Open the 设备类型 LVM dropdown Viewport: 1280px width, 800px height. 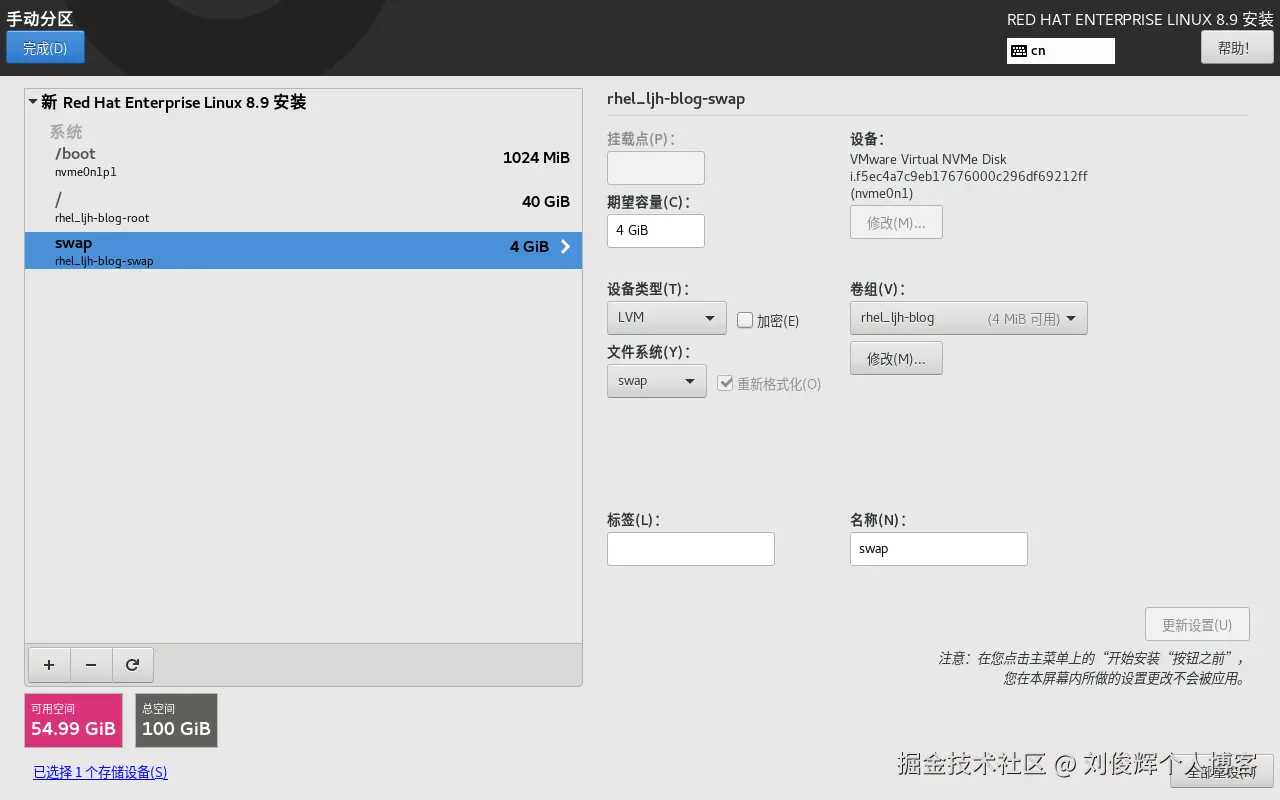pos(666,318)
